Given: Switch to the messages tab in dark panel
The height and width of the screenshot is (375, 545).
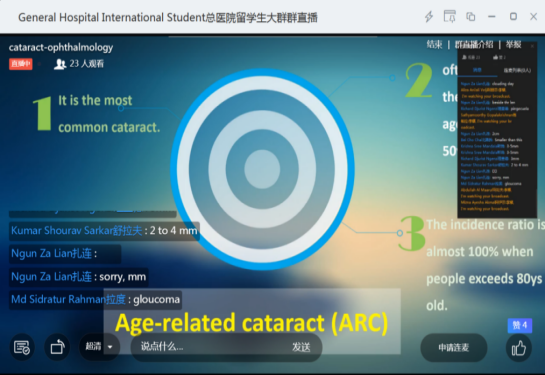Looking at the screenshot, I should pyautogui.click(x=477, y=70).
